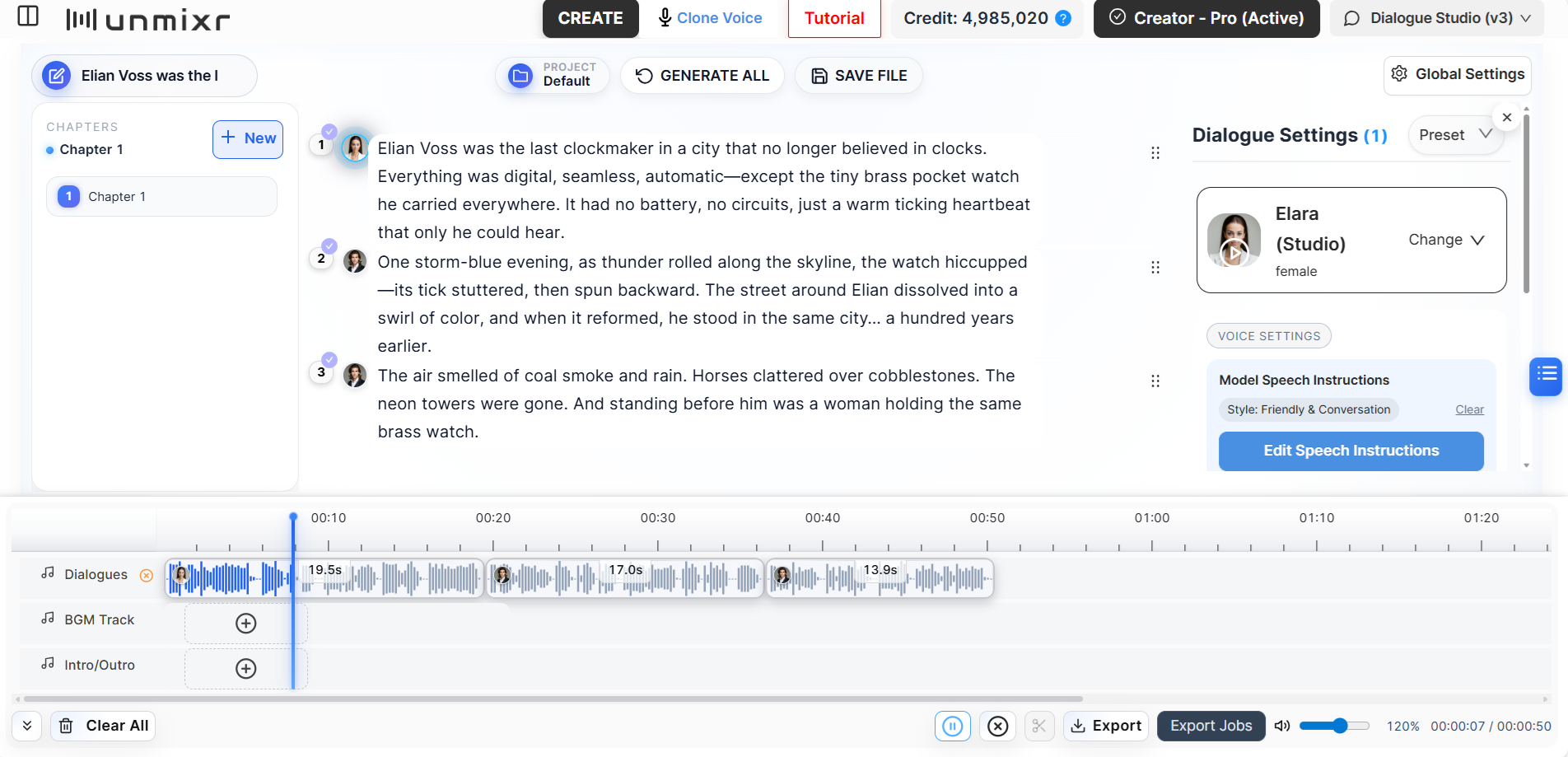The height and width of the screenshot is (757, 1568).
Task: Switch to Chapter 1 in the chapters list
Action: pyautogui.click(x=161, y=196)
